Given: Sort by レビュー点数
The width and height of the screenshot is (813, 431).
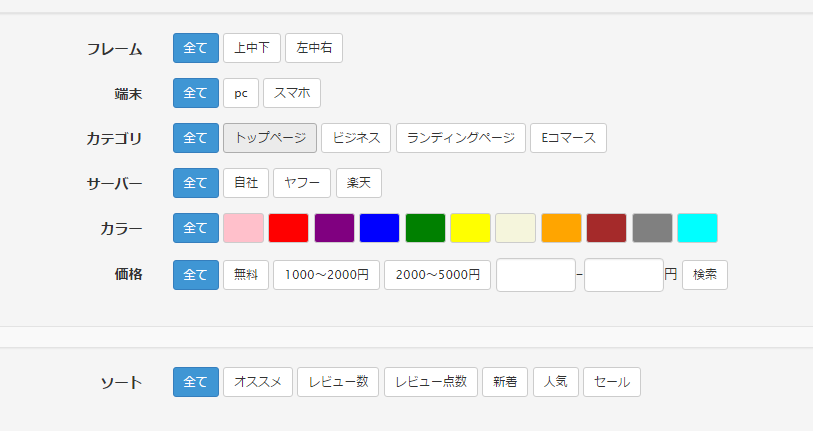Looking at the screenshot, I should click(x=431, y=382).
